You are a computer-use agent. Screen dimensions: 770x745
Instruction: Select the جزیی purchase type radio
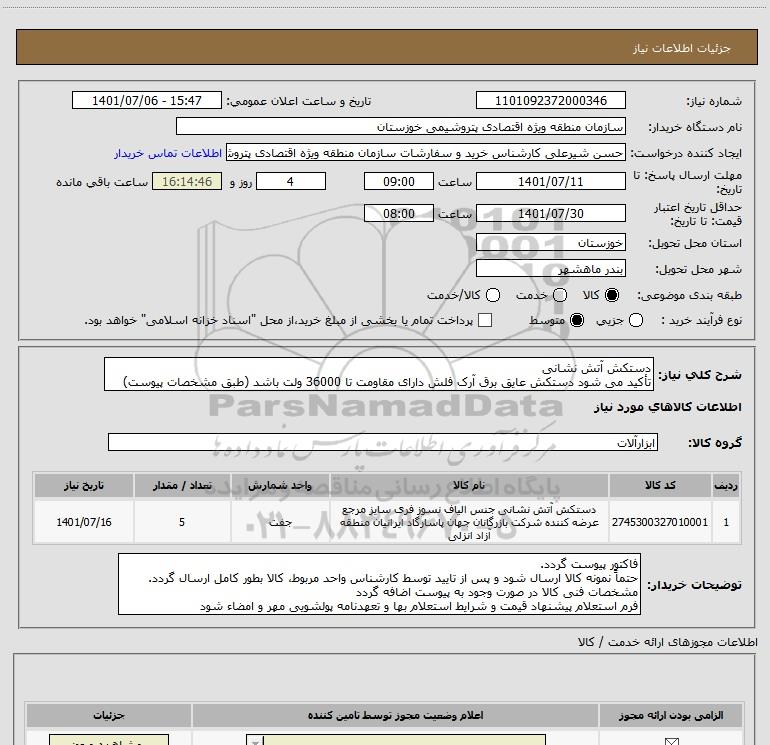pyautogui.click(x=636, y=320)
